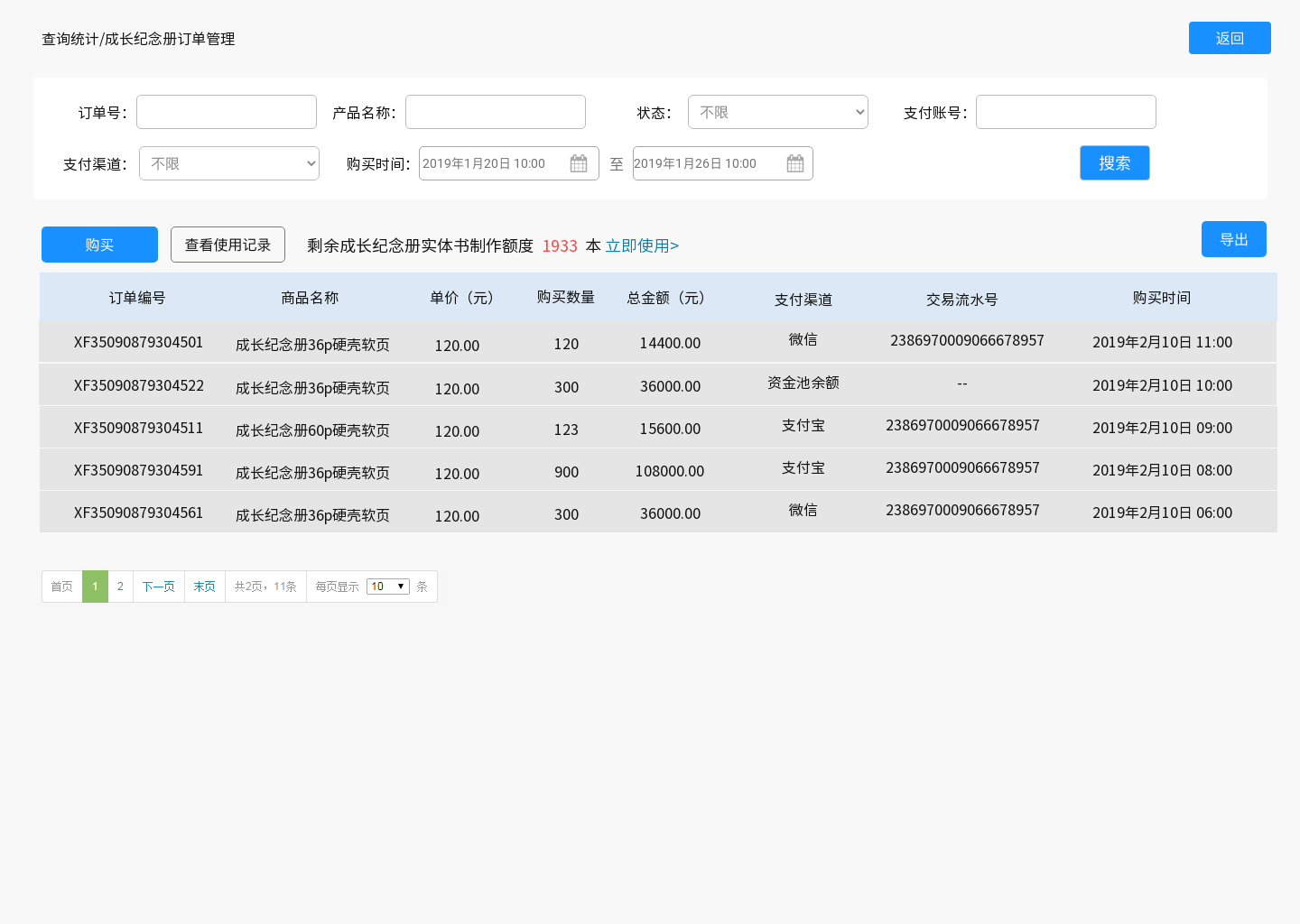Jump to 末页
Screen dimensions: 1300x924
tap(205, 587)
